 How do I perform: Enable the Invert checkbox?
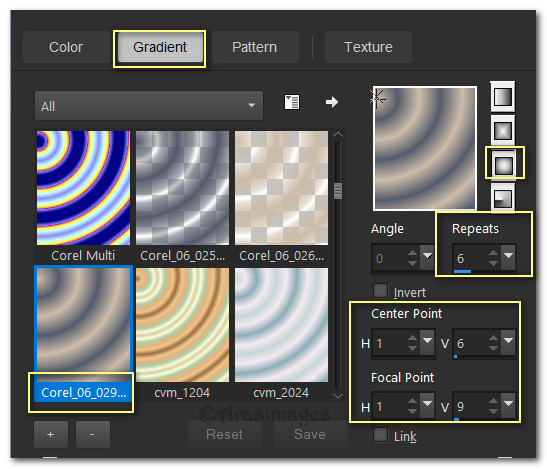(x=380, y=291)
